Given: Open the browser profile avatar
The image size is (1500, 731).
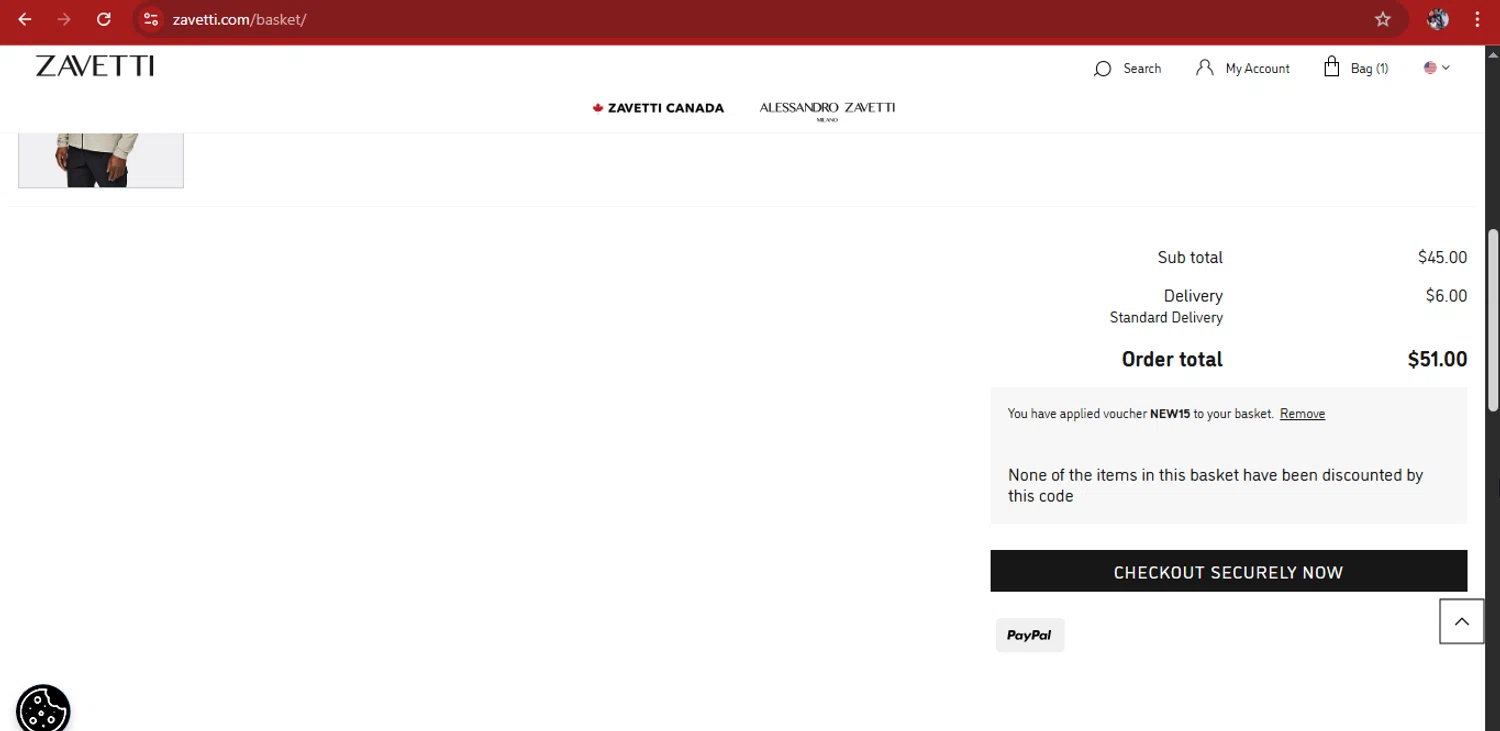Looking at the screenshot, I should point(1438,19).
